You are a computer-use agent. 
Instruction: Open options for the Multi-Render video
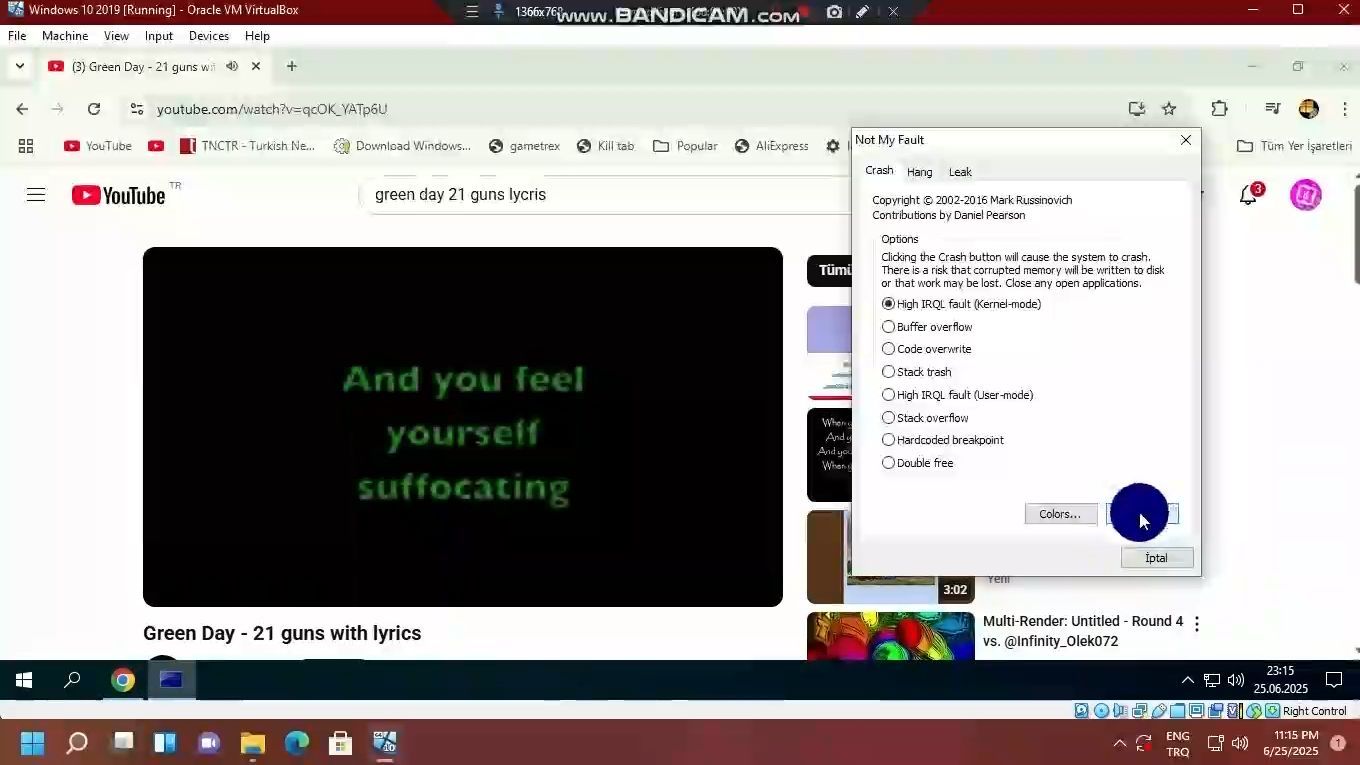pyautogui.click(x=1196, y=623)
